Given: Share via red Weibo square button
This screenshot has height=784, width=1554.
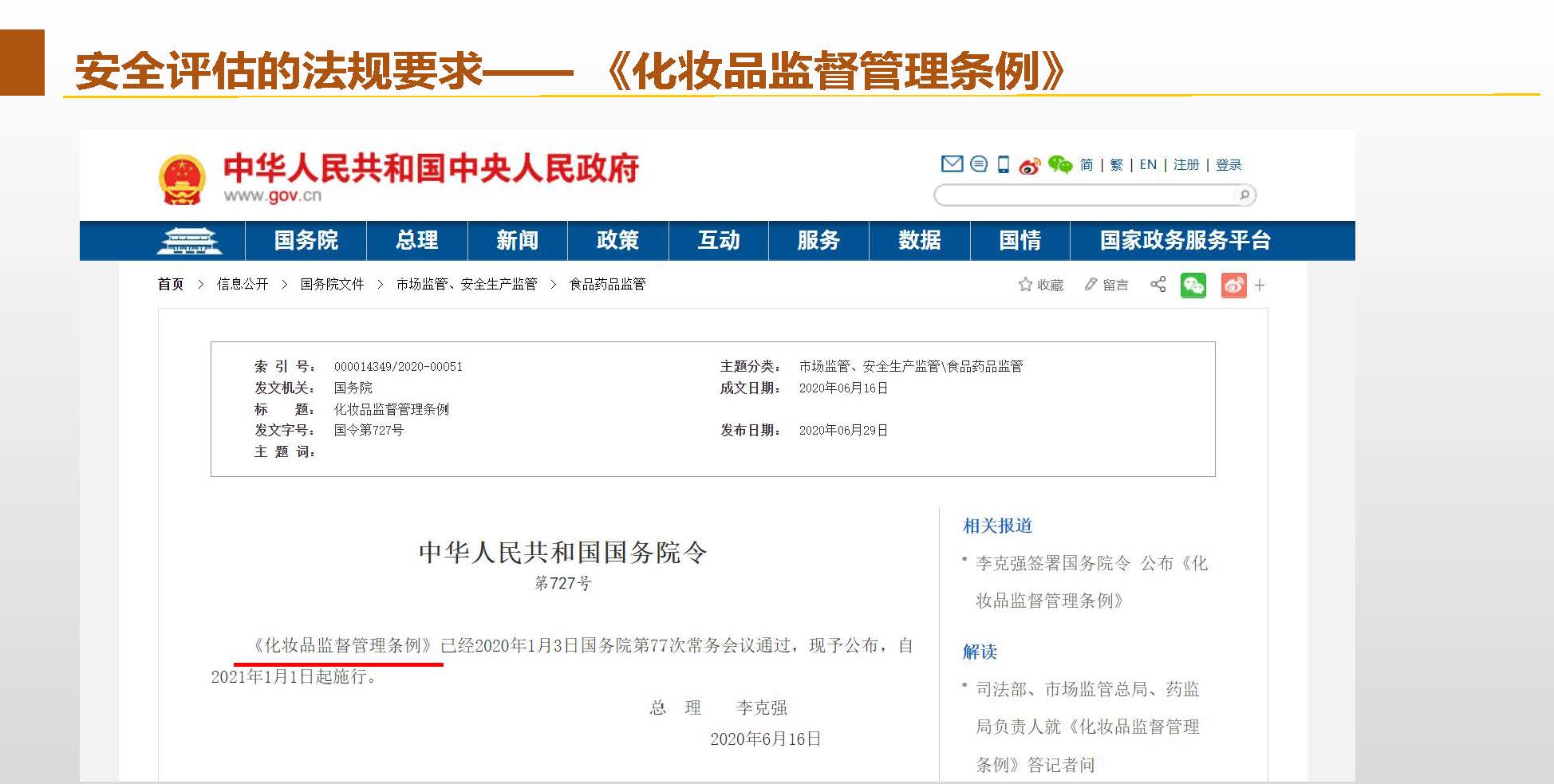Looking at the screenshot, I should (1233, 286).
